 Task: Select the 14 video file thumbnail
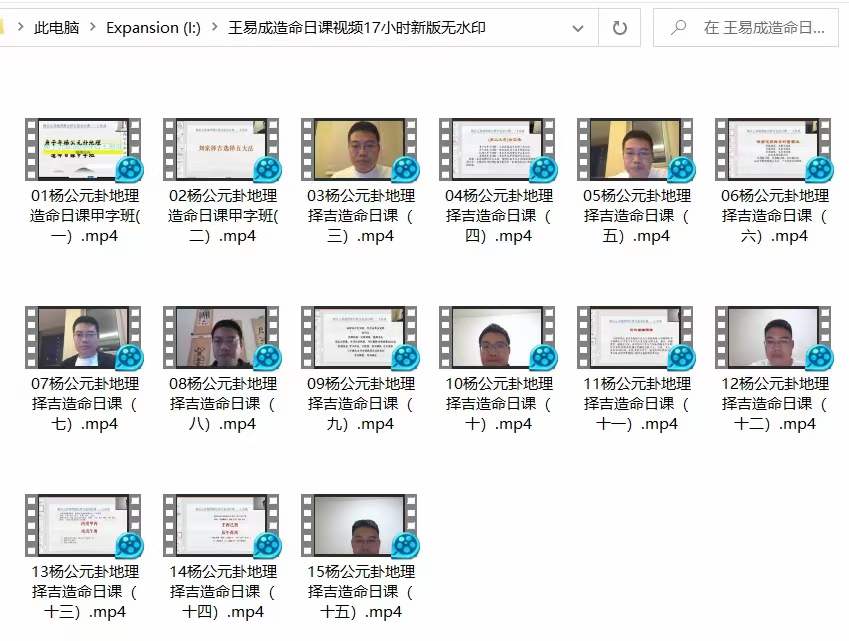[221, 526]
